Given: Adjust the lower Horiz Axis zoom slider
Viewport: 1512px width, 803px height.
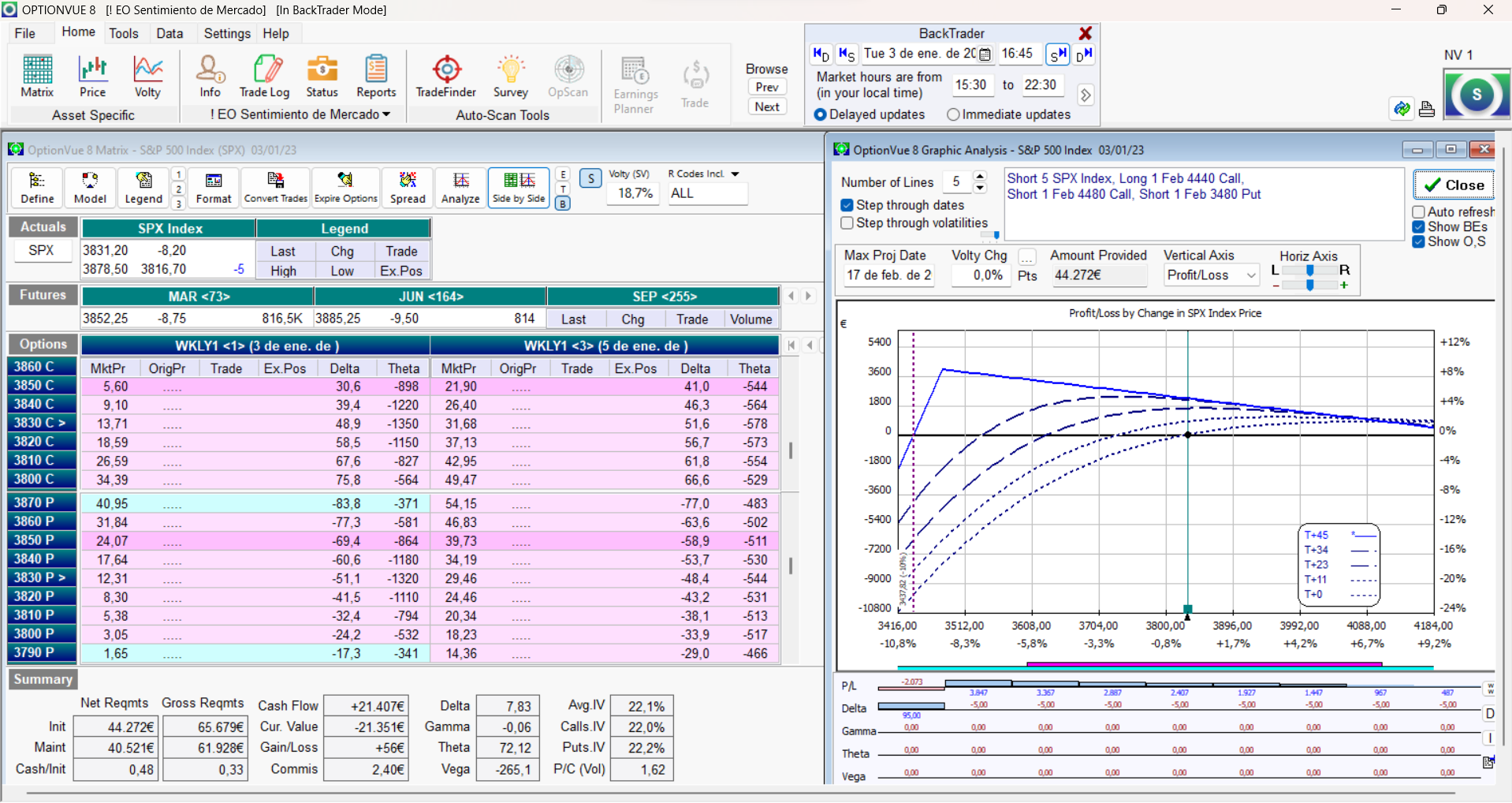Looking at the screenshot, I should [x=1310, y=285].
